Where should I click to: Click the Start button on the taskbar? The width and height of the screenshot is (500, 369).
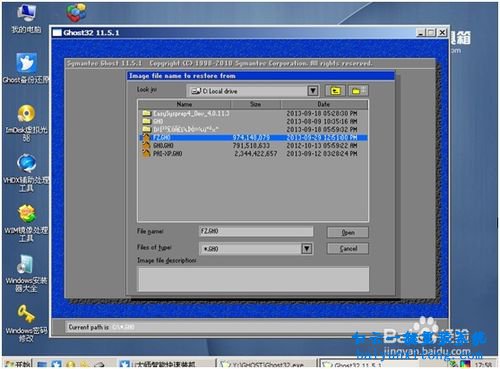click(x=17, y=364)
